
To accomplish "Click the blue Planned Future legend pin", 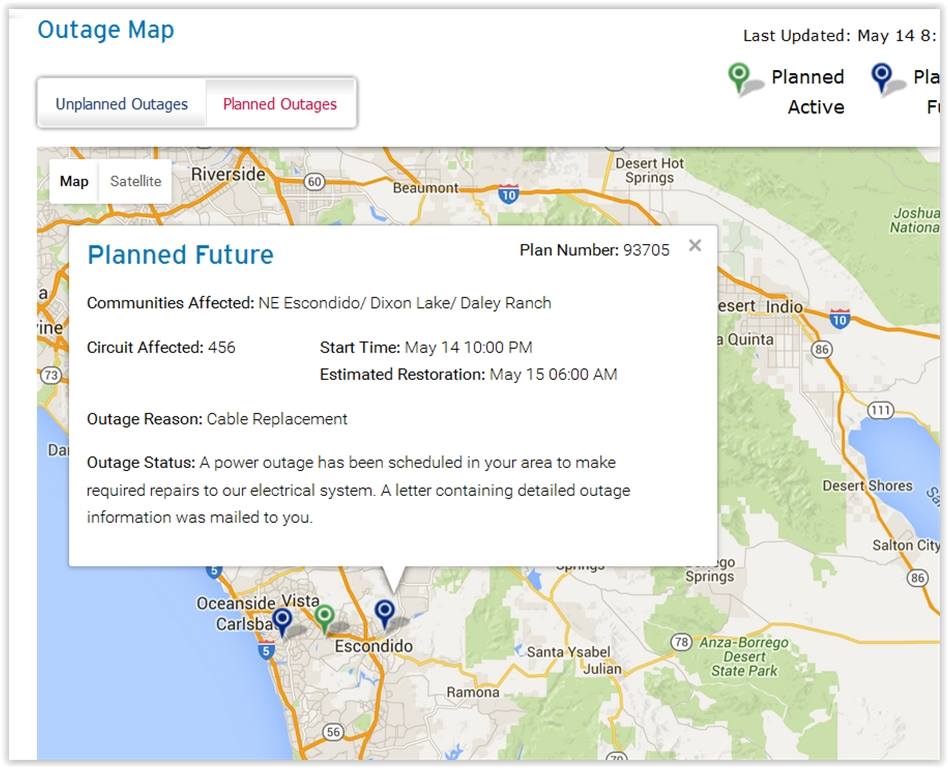I will (x=881, y=78).
